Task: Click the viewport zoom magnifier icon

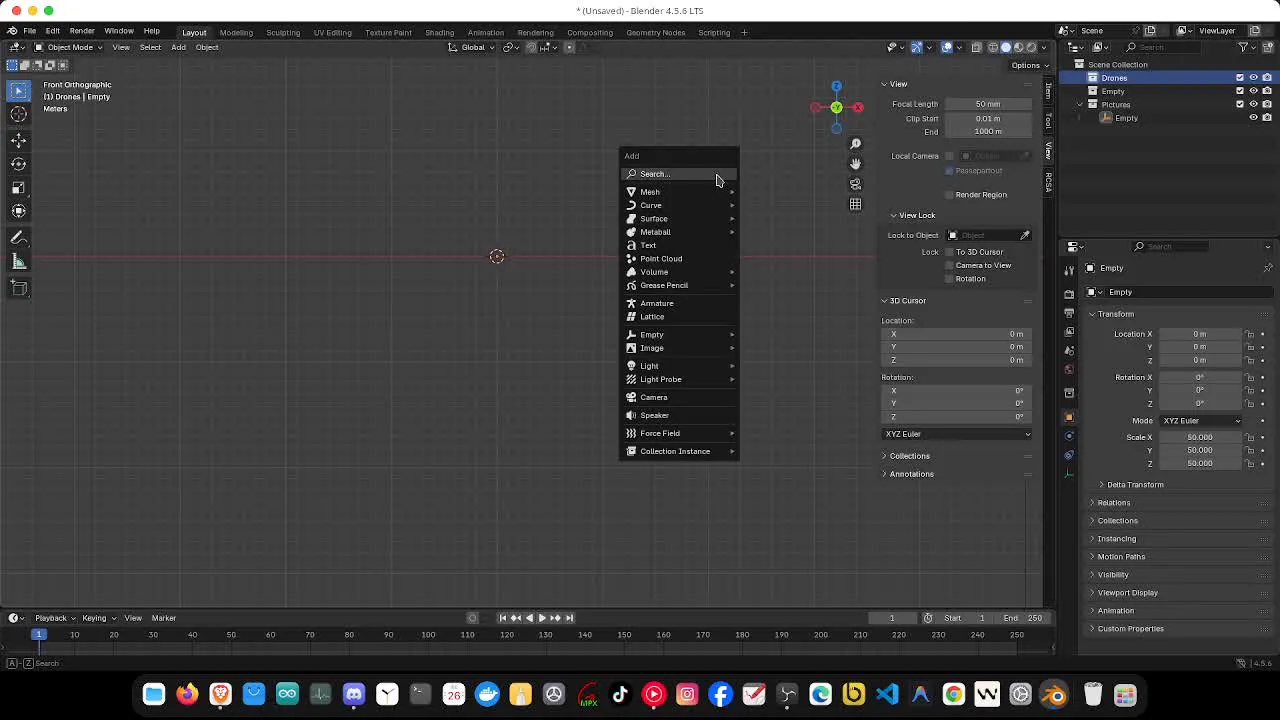Action: click(x=855, y=144)
